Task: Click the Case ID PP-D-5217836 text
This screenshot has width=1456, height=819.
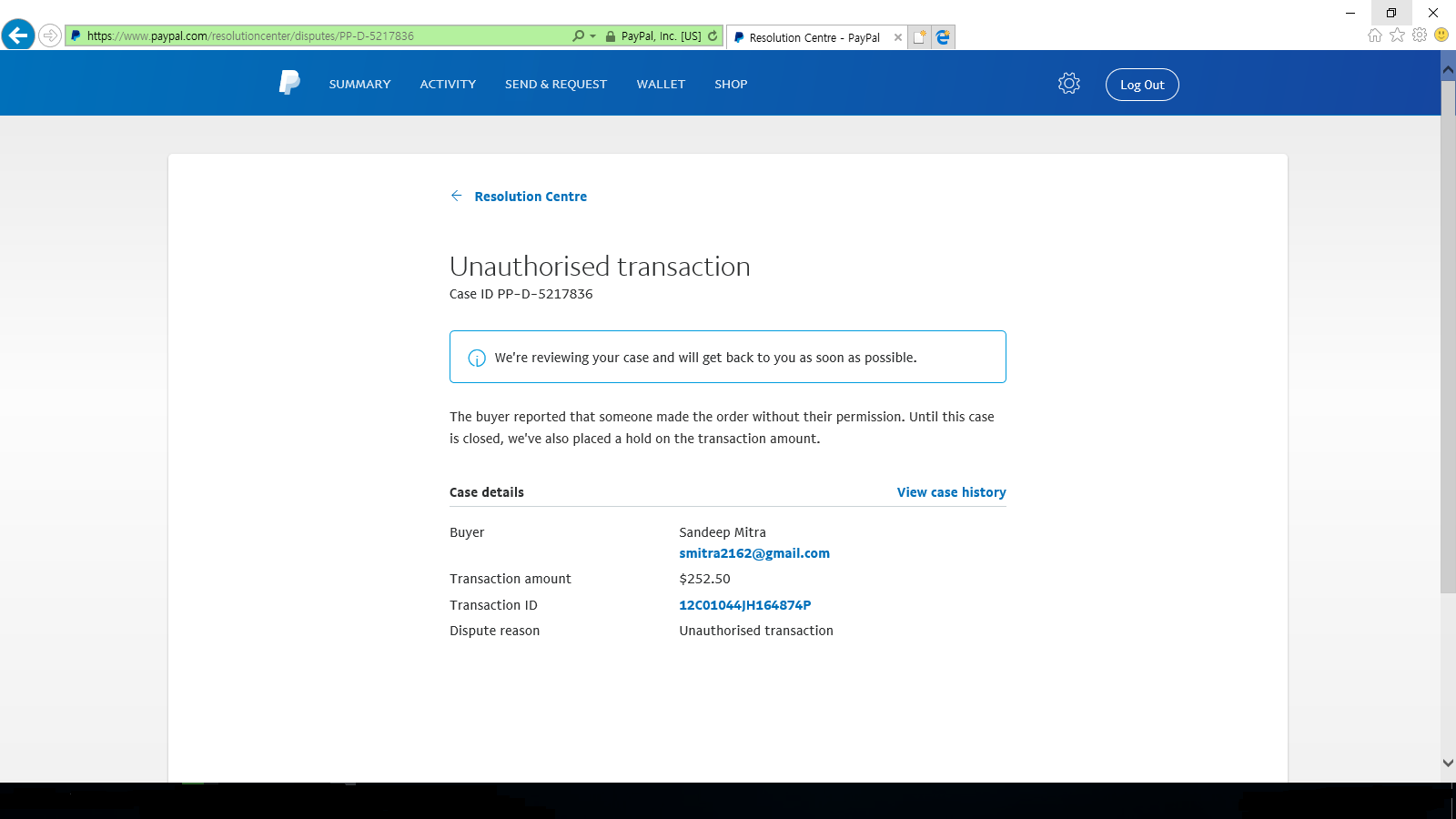Action: click(521, 294)
